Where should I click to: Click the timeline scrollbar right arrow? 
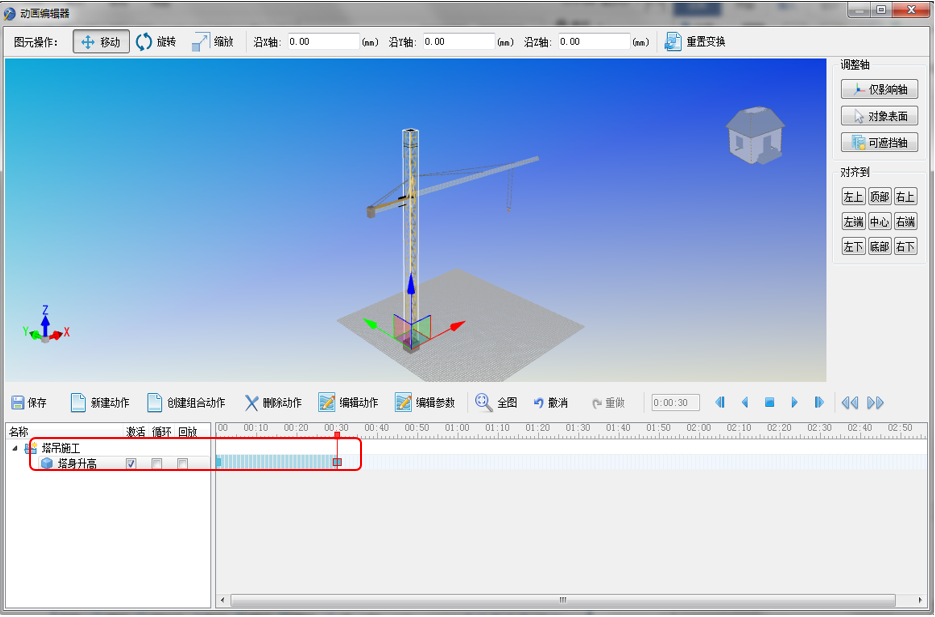coord(921,600)
